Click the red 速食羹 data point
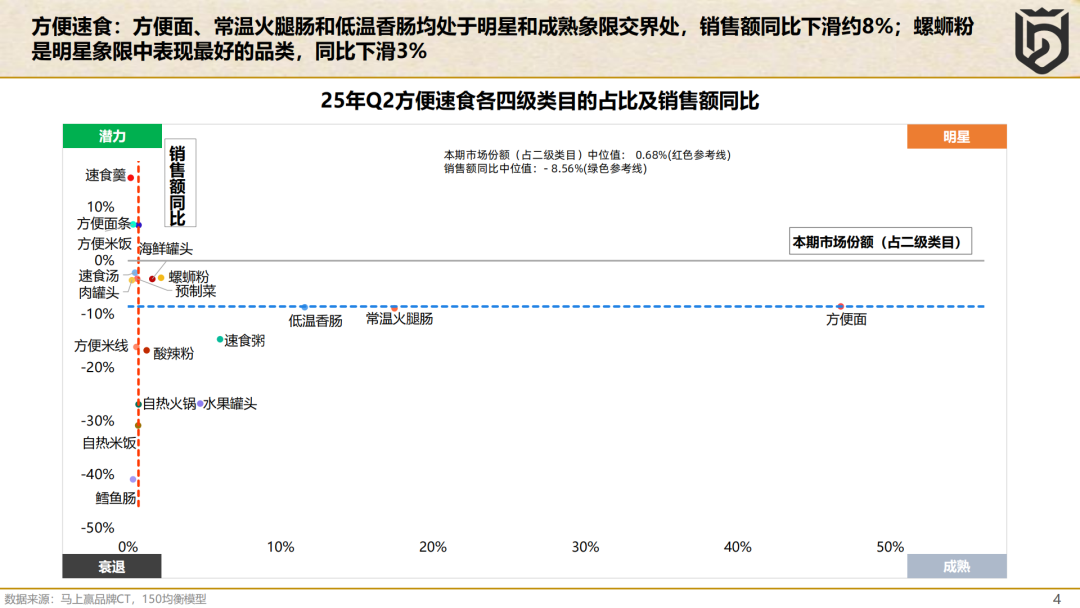The height and width of the screenshot is (608, 1080). coord(131,178)
